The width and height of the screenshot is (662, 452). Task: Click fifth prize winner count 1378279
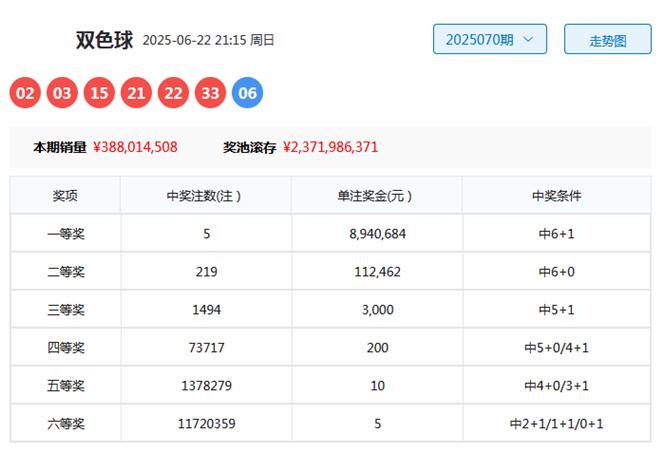click(x=206, y=385)
